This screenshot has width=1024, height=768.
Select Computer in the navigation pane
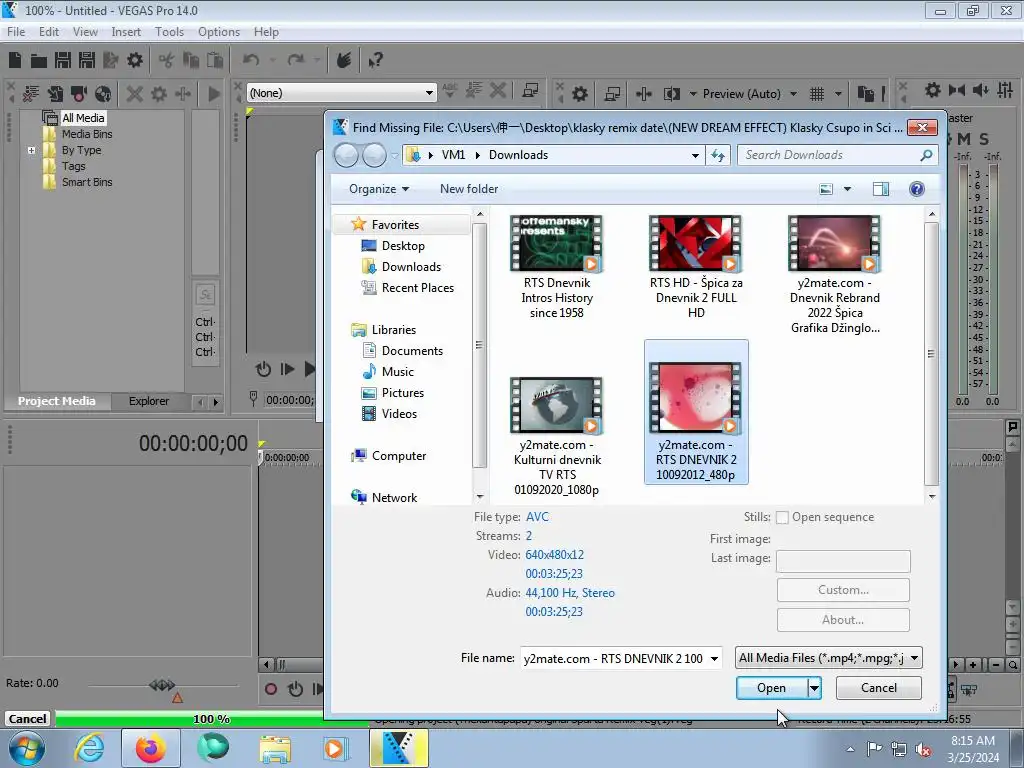point(398,456)
